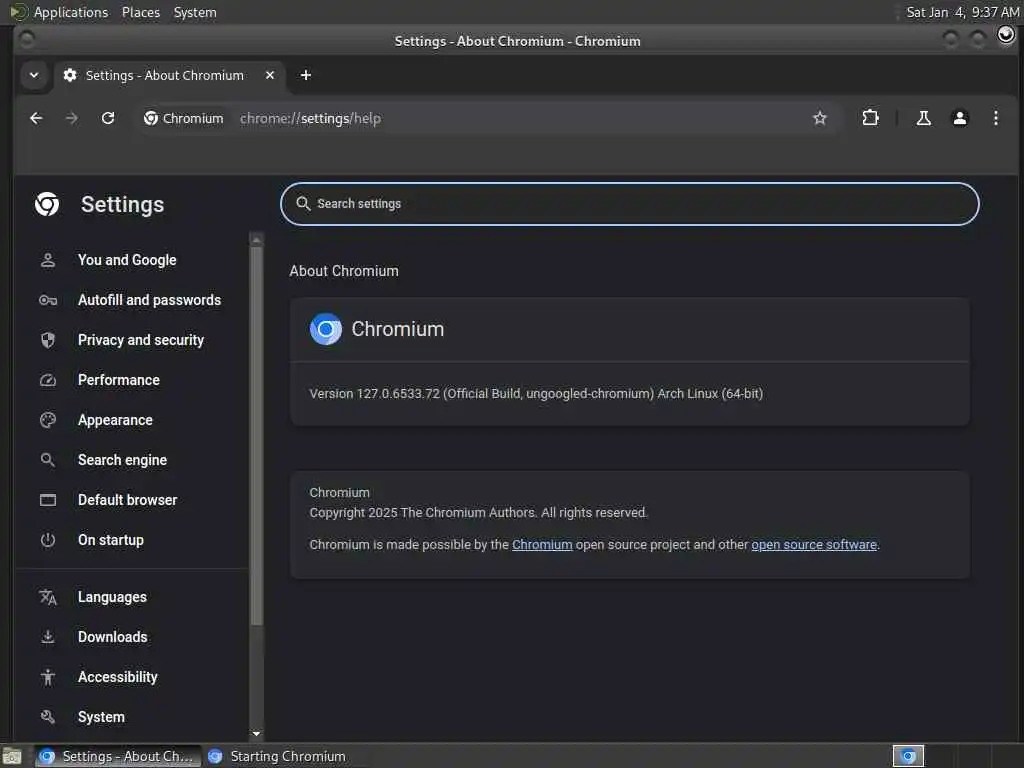Open the open source software link
The image size is (1024, 768).
814,545
